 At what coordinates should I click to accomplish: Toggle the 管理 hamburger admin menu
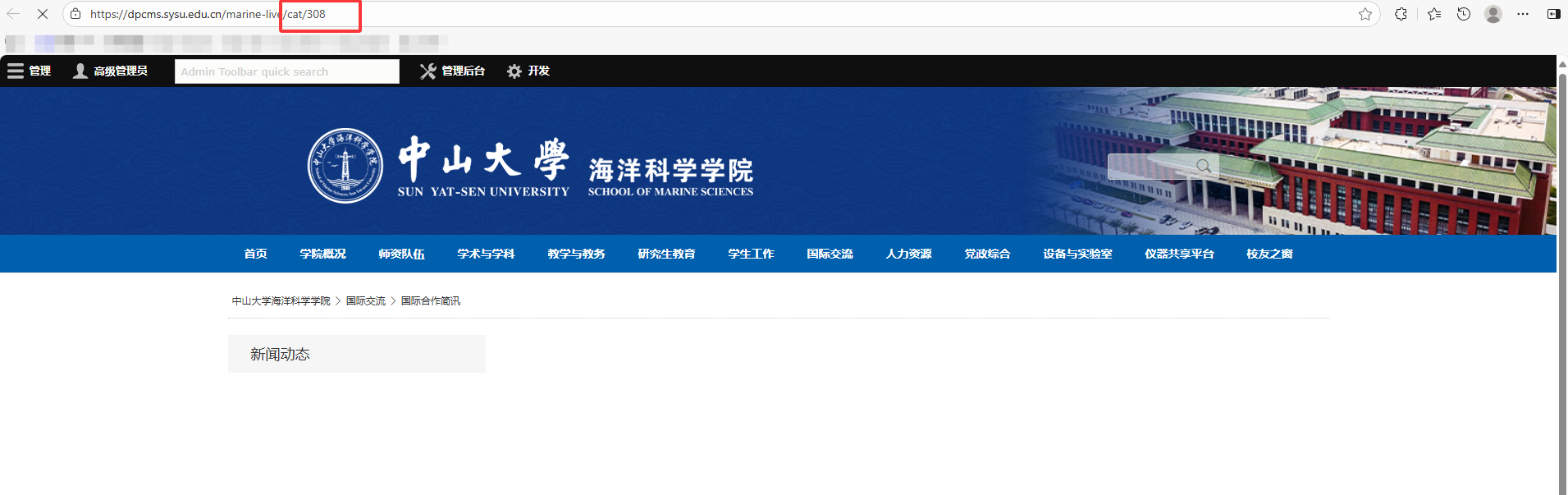30,71
